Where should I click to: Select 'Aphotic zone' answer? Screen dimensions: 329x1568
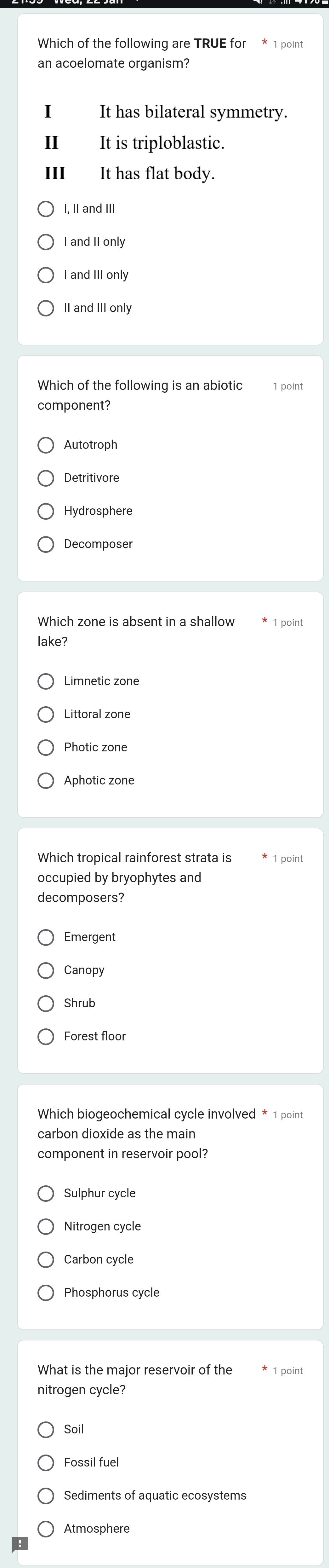46,780
